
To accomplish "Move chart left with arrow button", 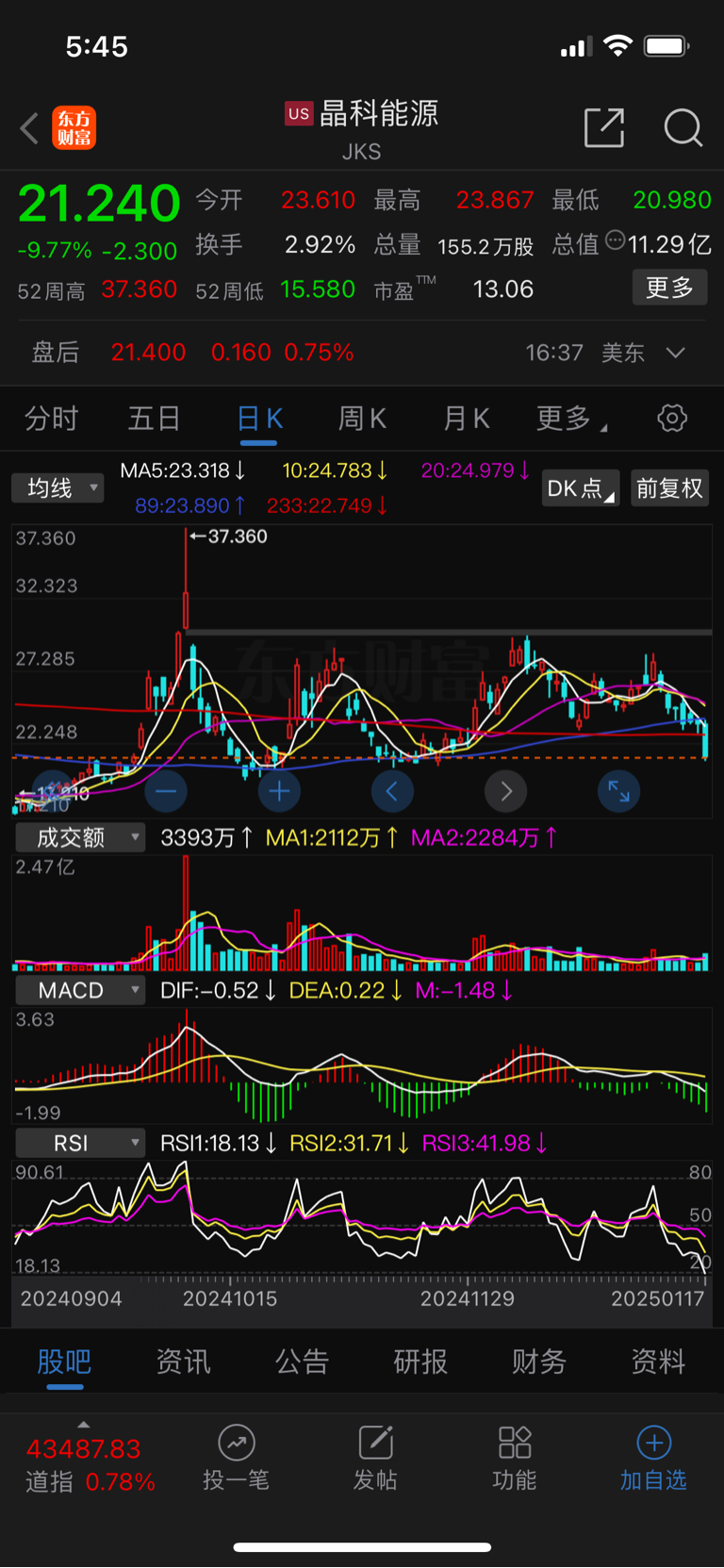I will [392, 791].
